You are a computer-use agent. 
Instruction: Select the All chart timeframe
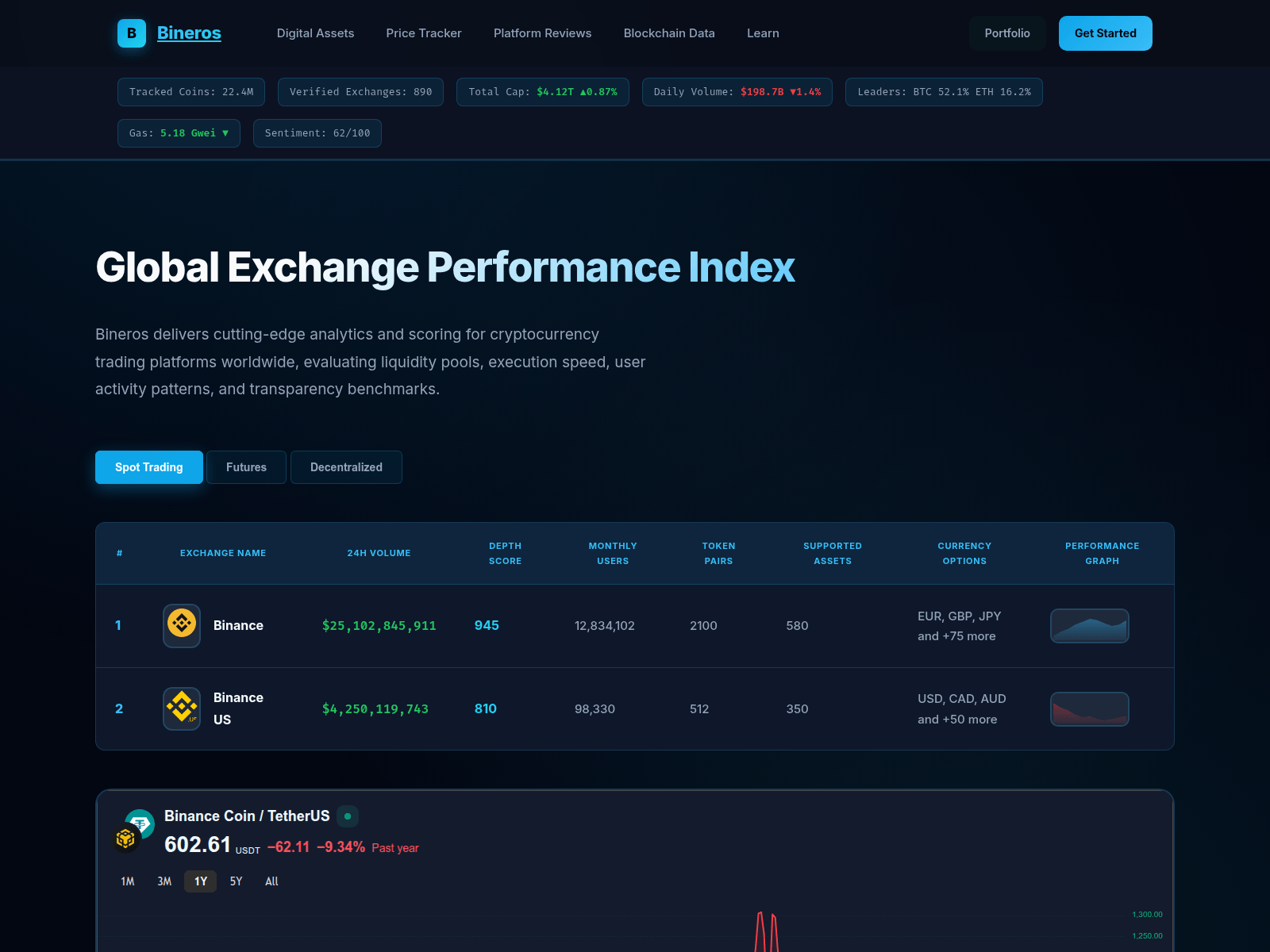271,881
